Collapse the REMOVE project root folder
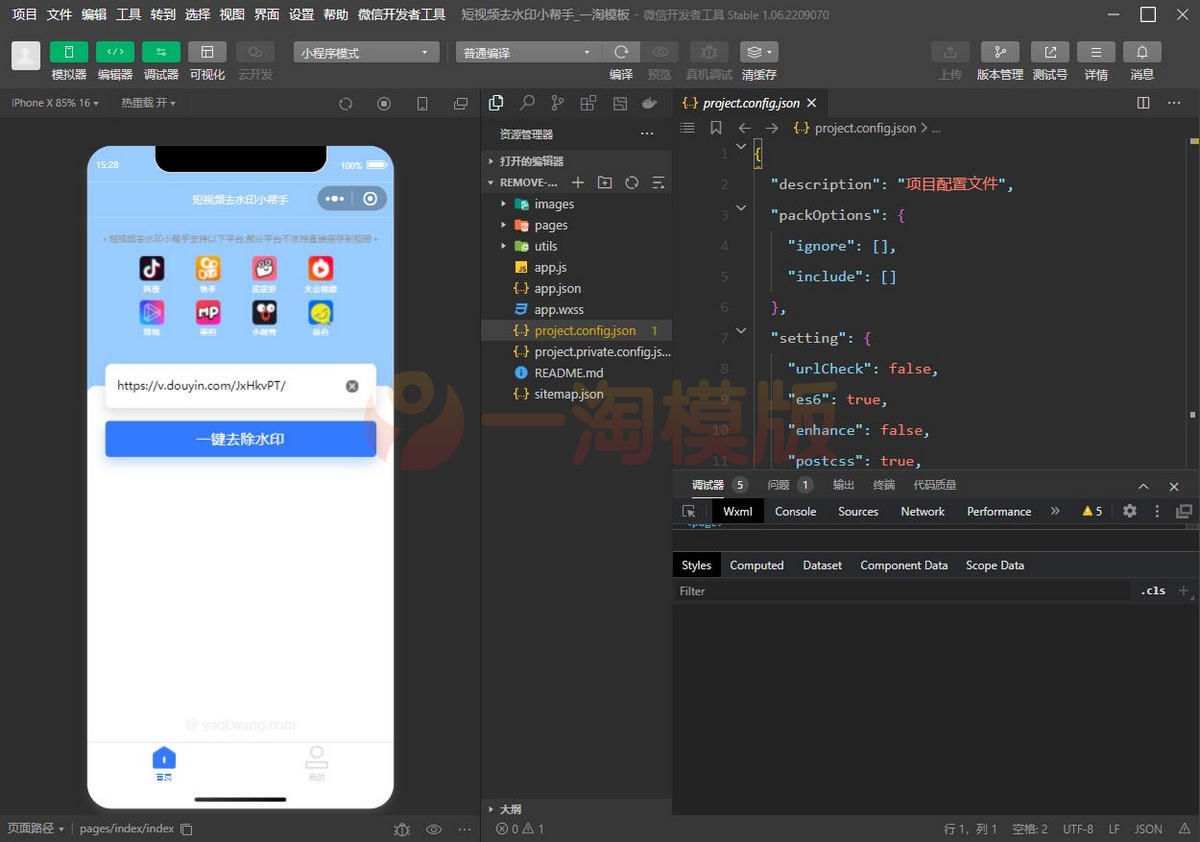This screenshot has height=842, width=1200. (528, 183)
